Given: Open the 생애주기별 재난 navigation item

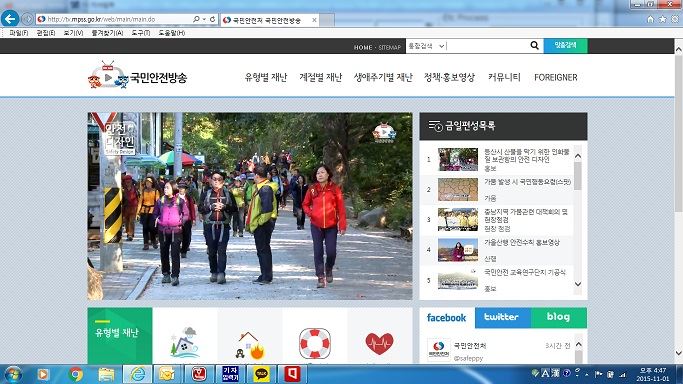Looking at the screenshot, I should (x=383, y=77).
